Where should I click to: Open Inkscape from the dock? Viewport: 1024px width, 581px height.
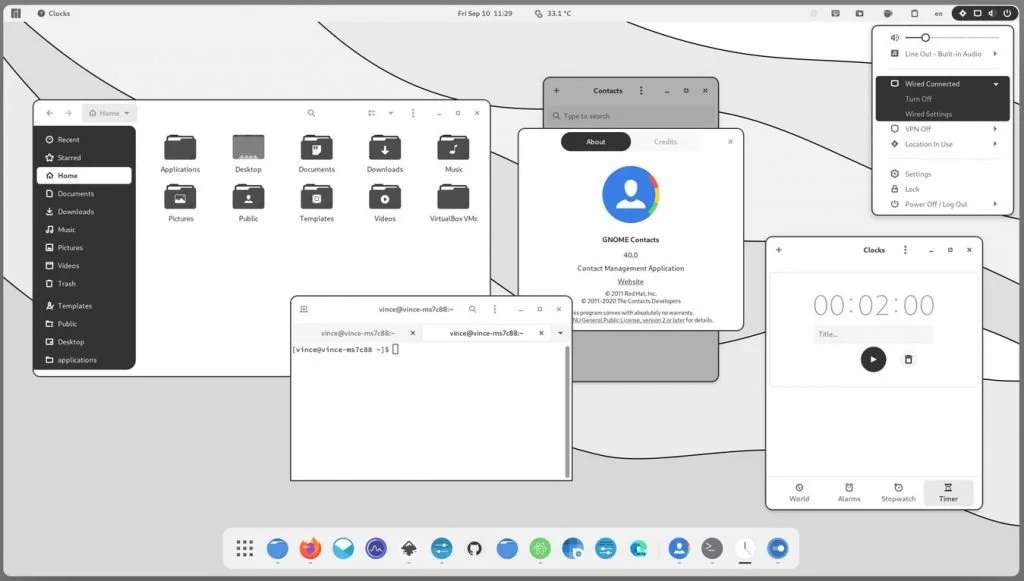pyautogui.click(x=409, y=548)
